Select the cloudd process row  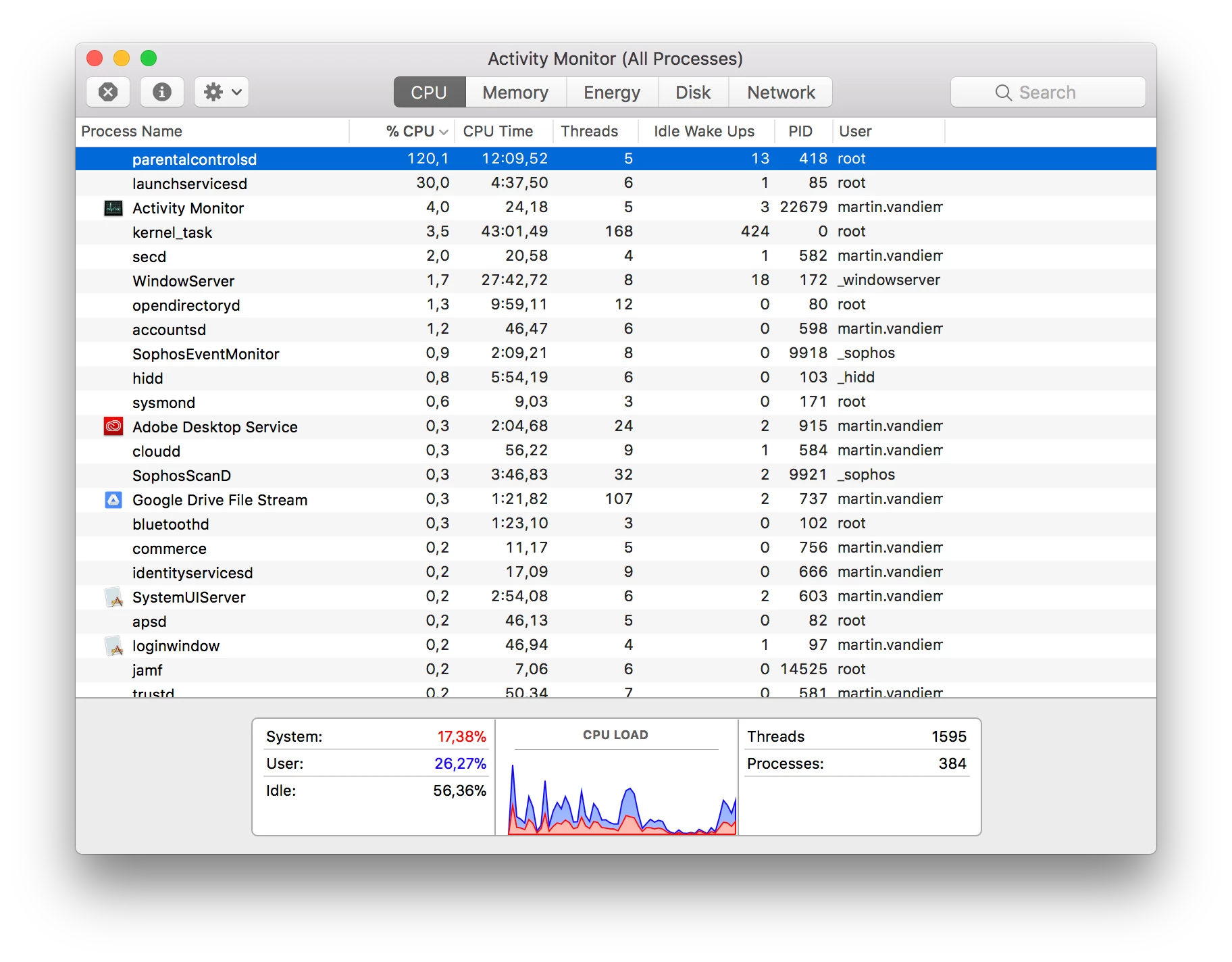616,451
